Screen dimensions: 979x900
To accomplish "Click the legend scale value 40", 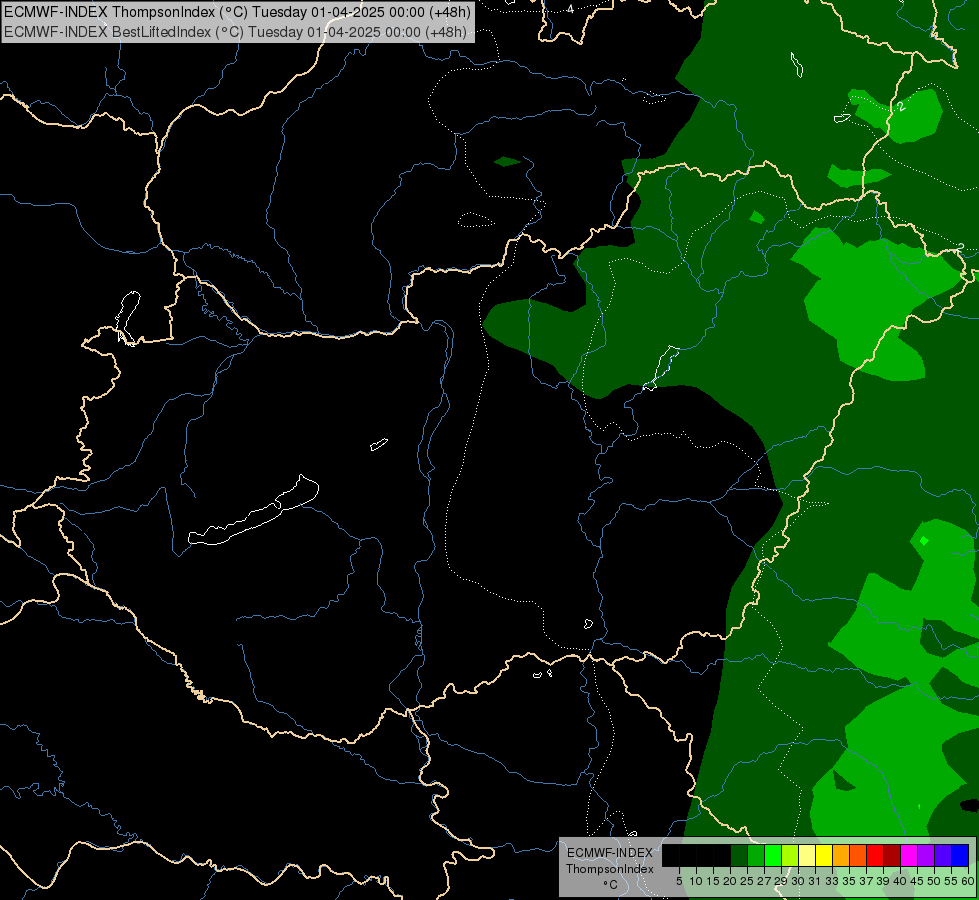I will [x=900, y=881].
